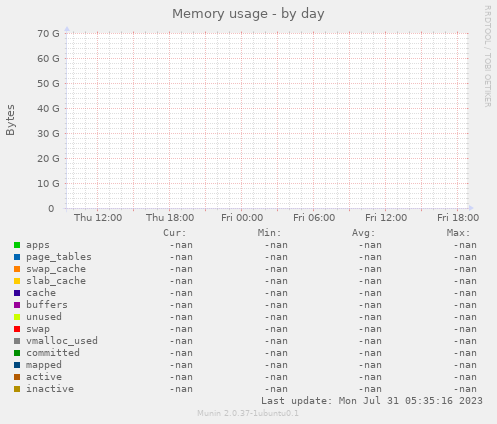Click the '30 G' y-axis tick label
497x424 pixels.
point(48,134)
